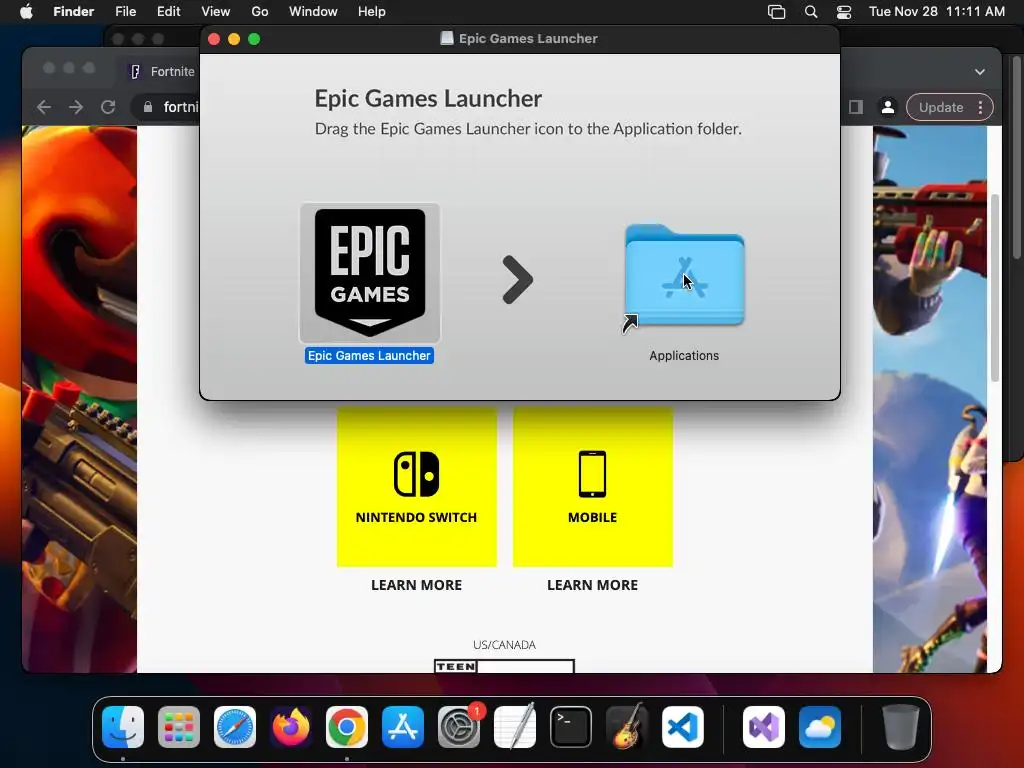Open Visual Studio from the Dock
The height and width of the screenshot is (768, 1024).
[x=763, y=727]
